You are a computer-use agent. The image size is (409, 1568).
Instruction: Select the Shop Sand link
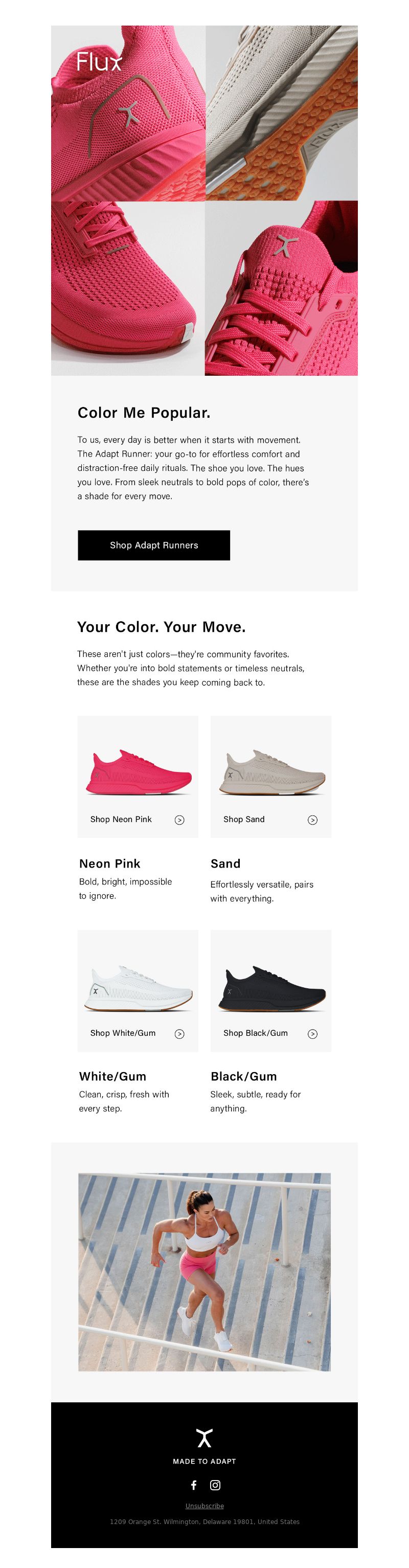(x=244, y=820)
